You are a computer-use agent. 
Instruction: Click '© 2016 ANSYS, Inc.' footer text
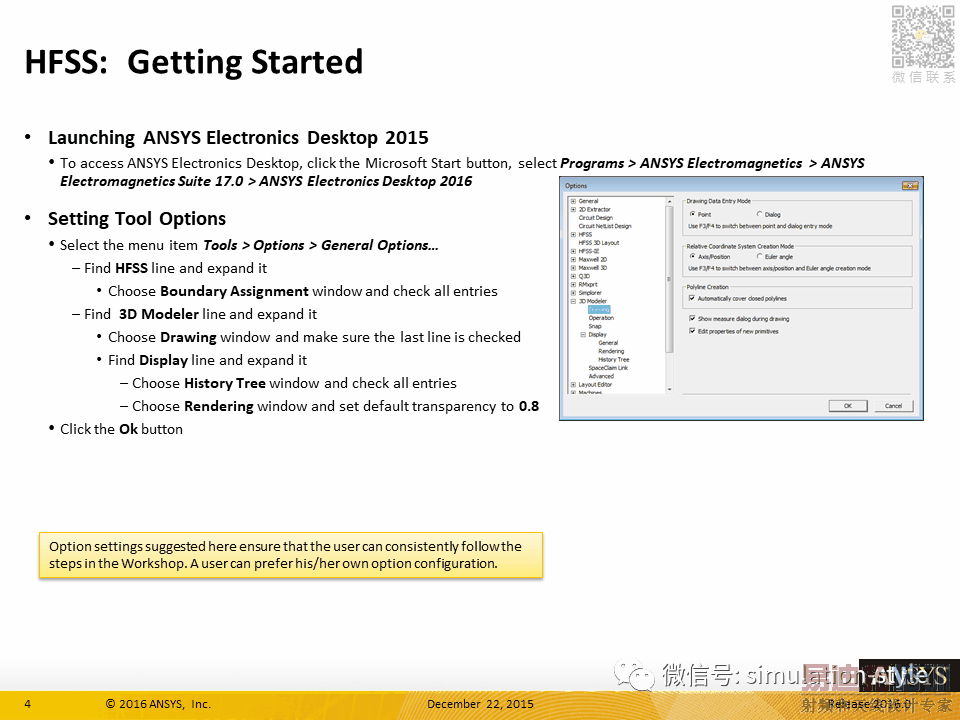click(158, 704)
